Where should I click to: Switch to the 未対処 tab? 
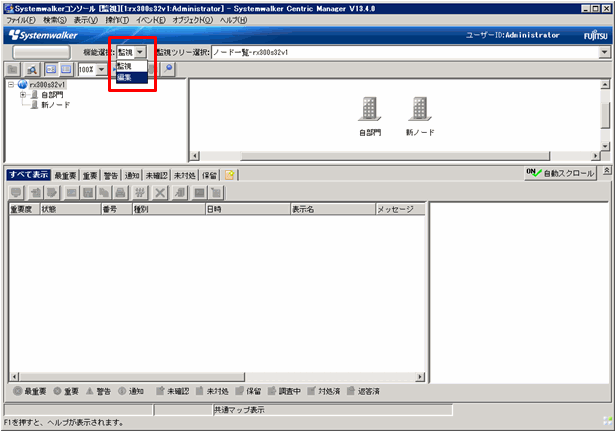point(185,176)
